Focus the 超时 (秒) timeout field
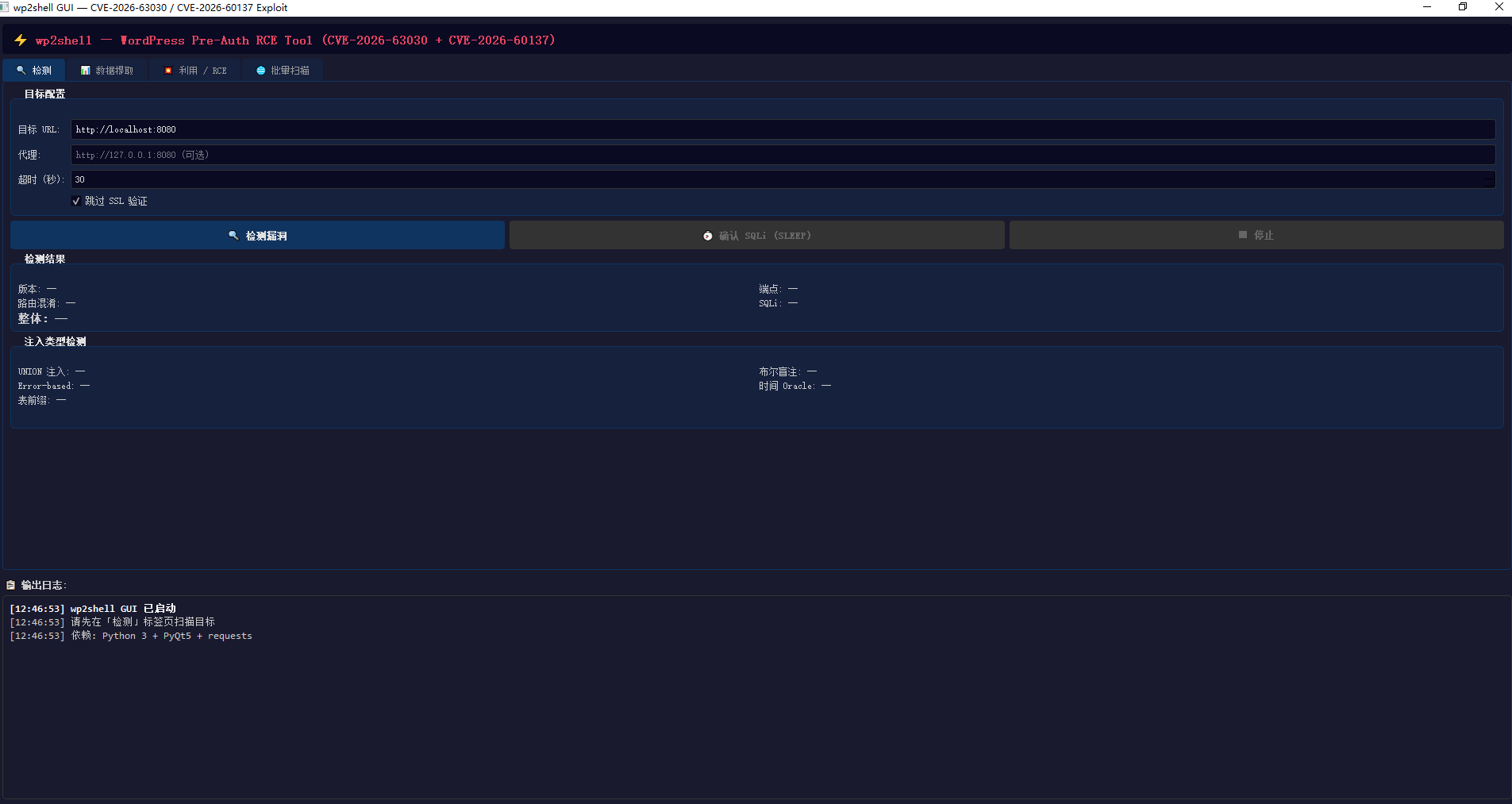 click(783, 179)
